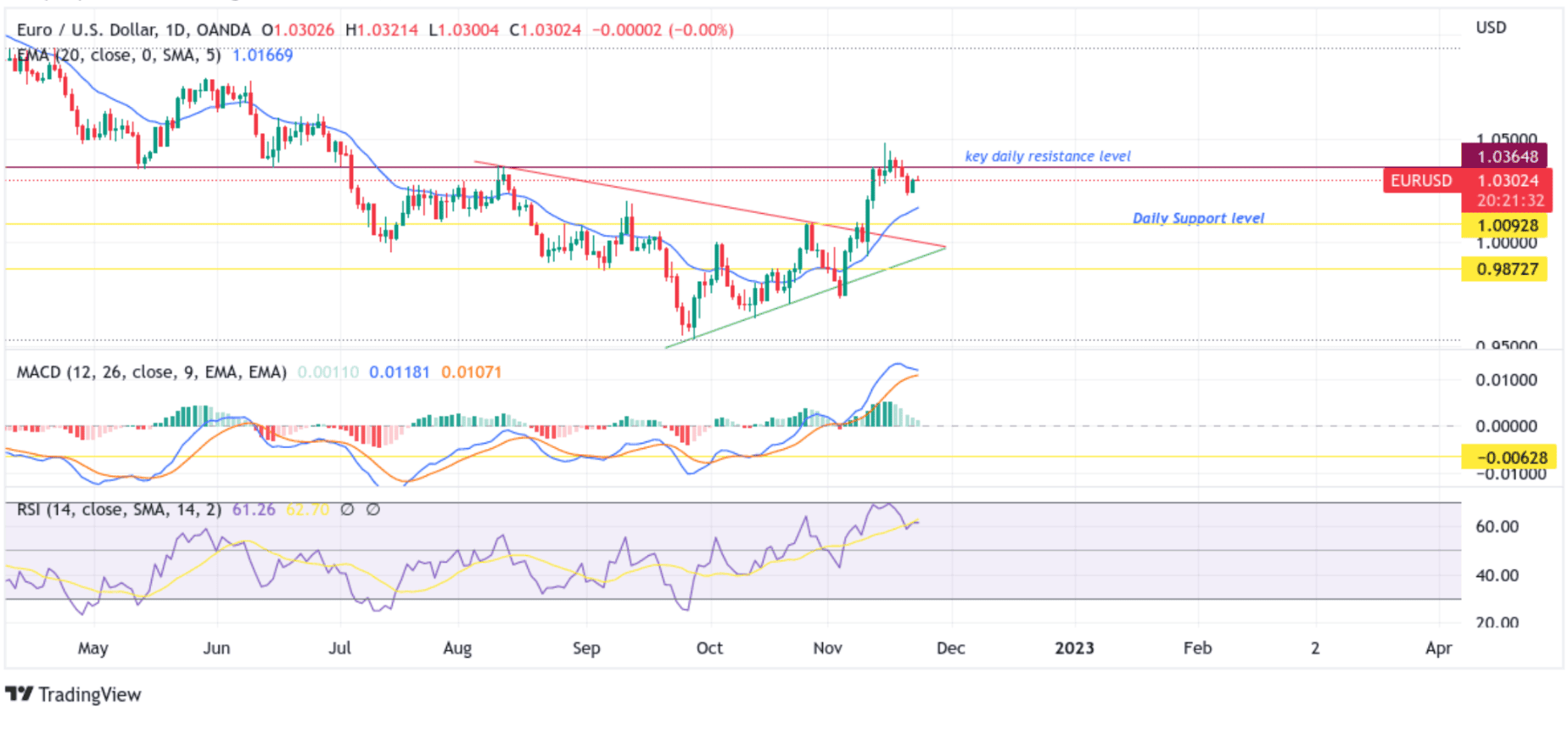Image resolution: width=1568 pixels, height=729 pixels.
Task: Click the change value −0.00002 (−0.00%)
Action: coord(663,30)
